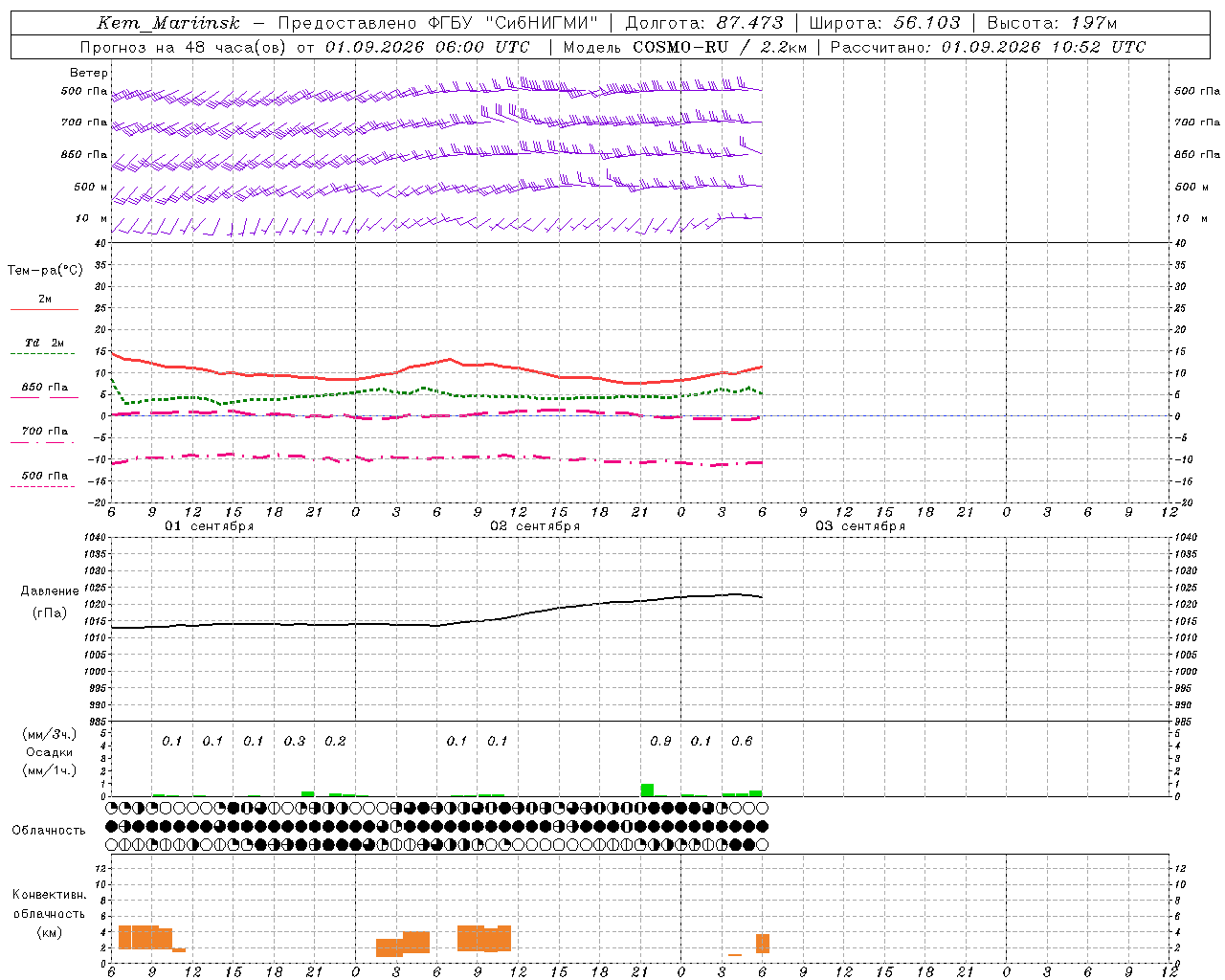
Task: Click the Ветер wind panel label
Action: pos(89,73)
